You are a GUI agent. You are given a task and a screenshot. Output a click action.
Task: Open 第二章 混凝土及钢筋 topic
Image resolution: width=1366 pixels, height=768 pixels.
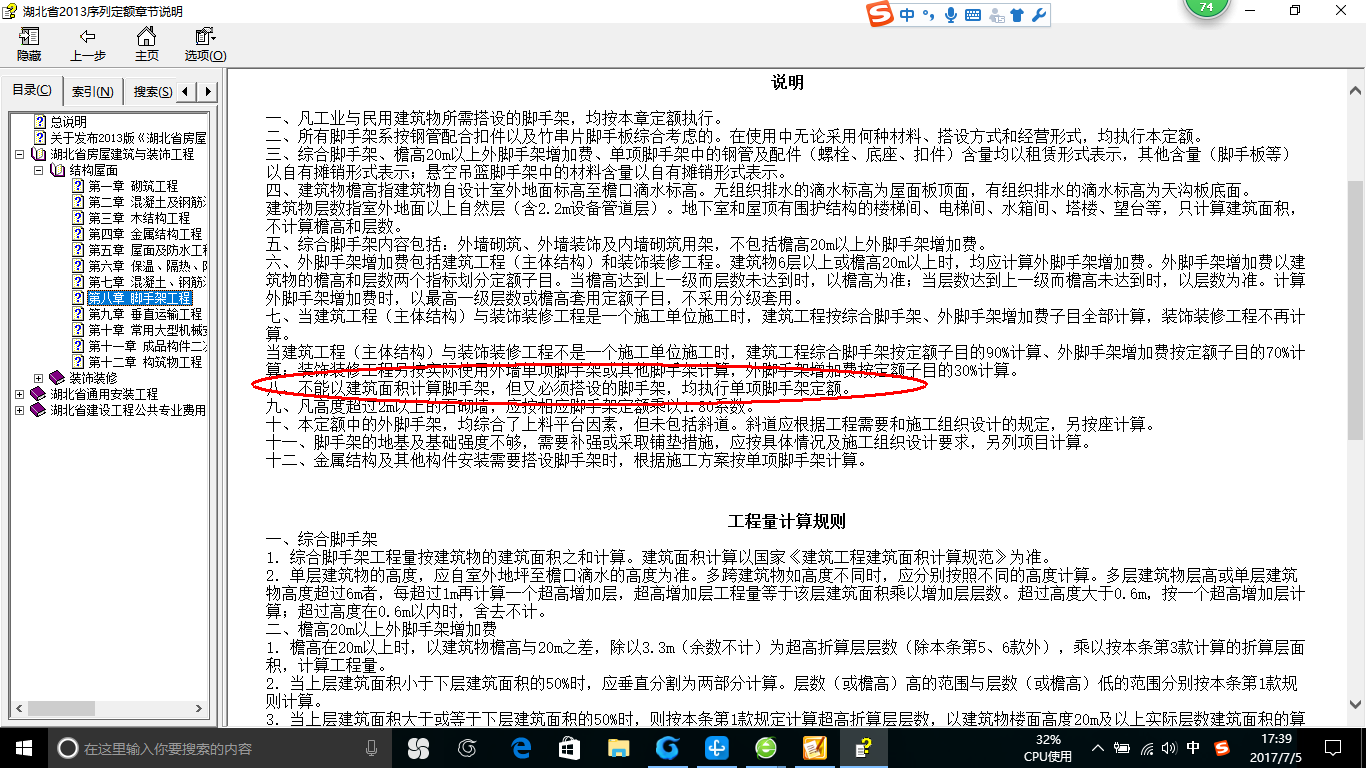point(147,202)
